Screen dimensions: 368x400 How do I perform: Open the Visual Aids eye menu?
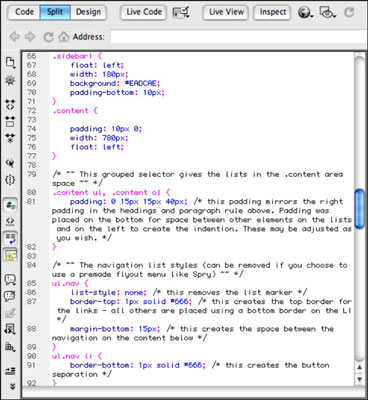coord(327,12)
